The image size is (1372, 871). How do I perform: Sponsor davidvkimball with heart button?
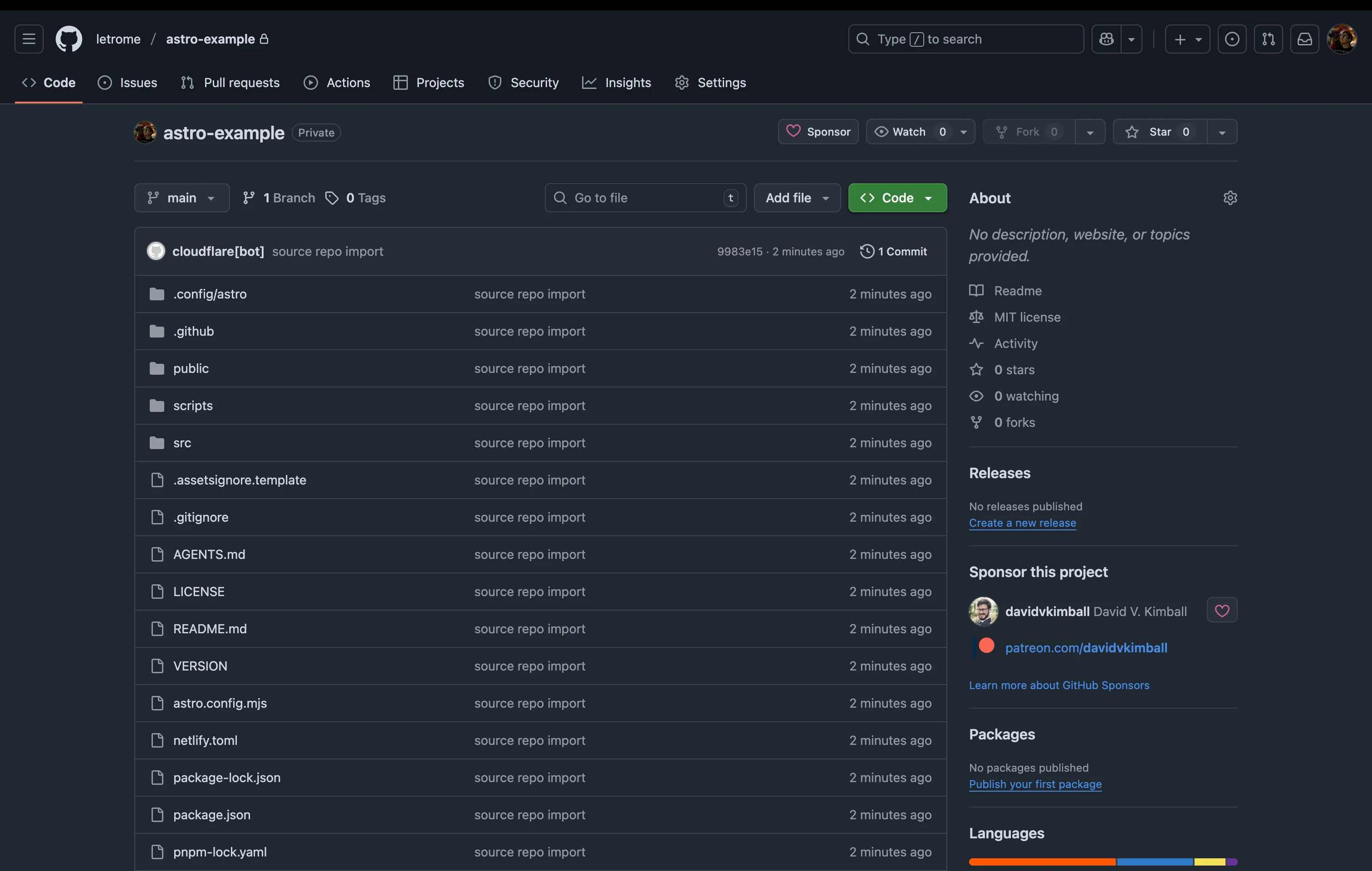pos(1221,610)
